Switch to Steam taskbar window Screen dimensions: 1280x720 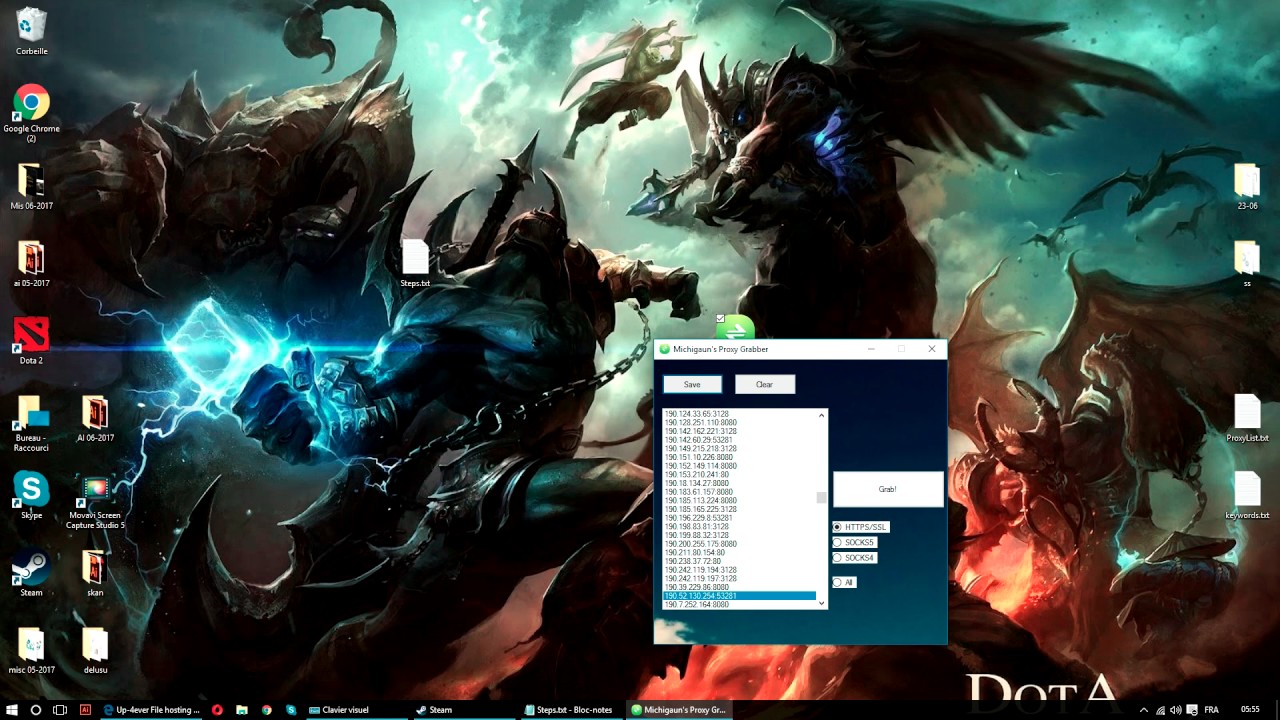point(465,710)
